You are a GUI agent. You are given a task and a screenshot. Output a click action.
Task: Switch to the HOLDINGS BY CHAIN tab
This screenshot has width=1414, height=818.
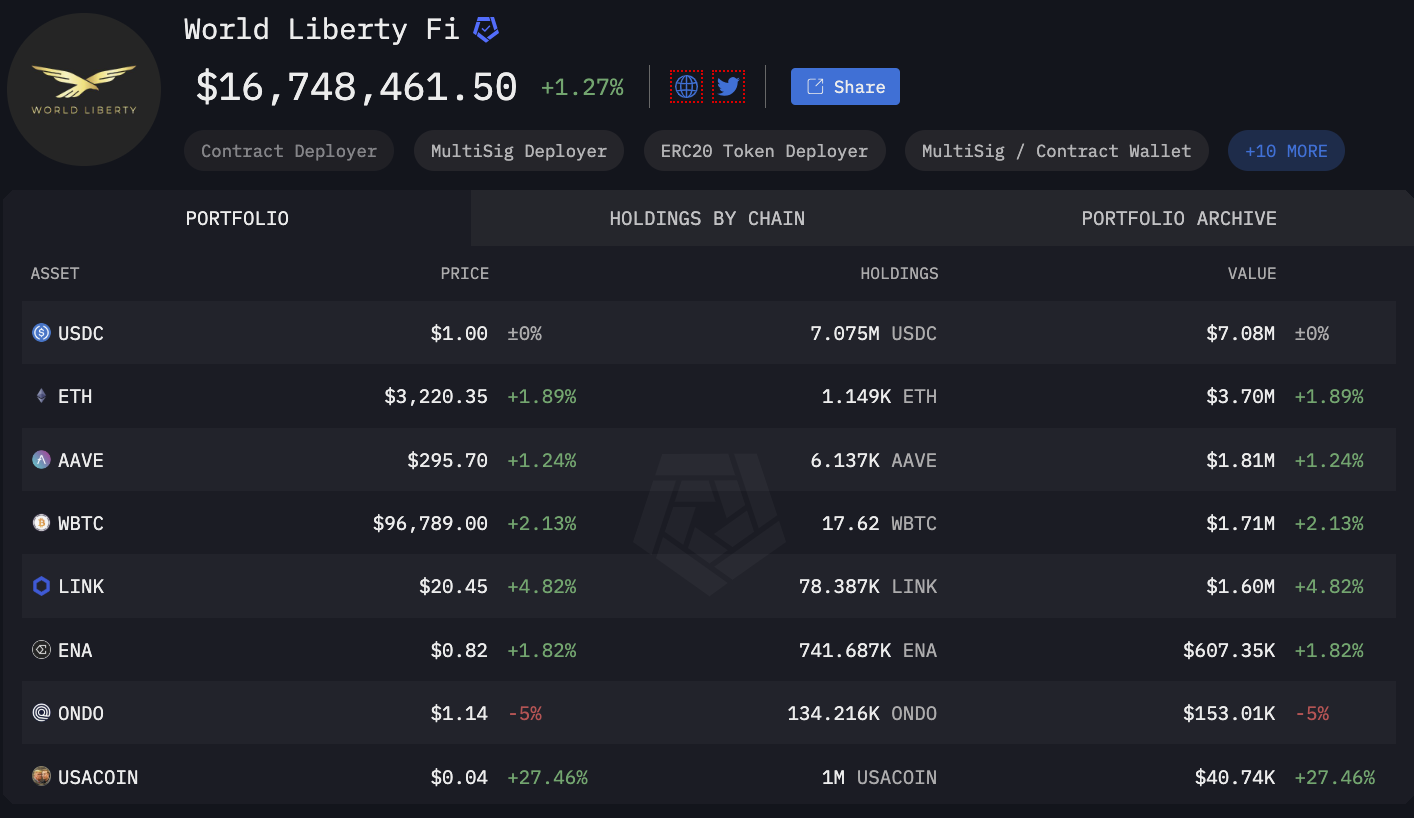pos(707,218)
